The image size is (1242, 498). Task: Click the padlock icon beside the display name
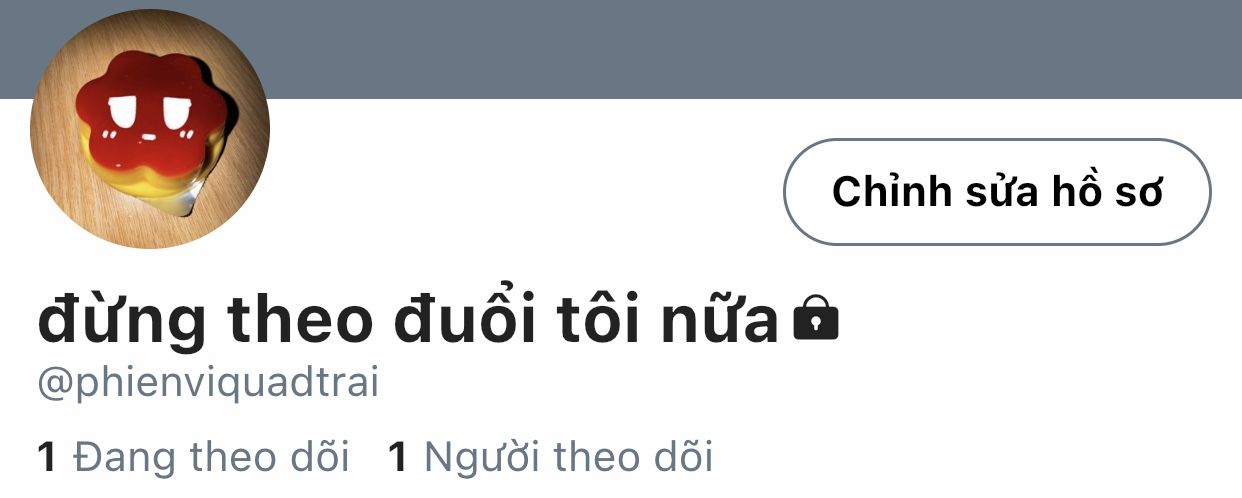pos(815,319)
